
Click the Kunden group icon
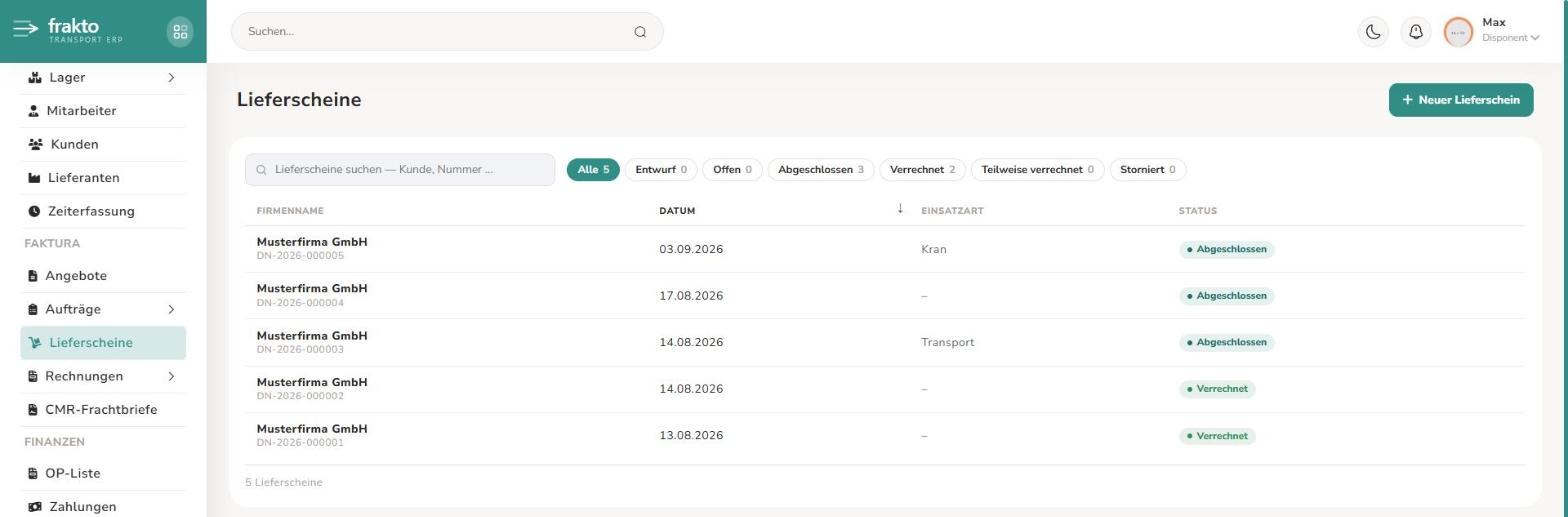(x=36, y=144)
